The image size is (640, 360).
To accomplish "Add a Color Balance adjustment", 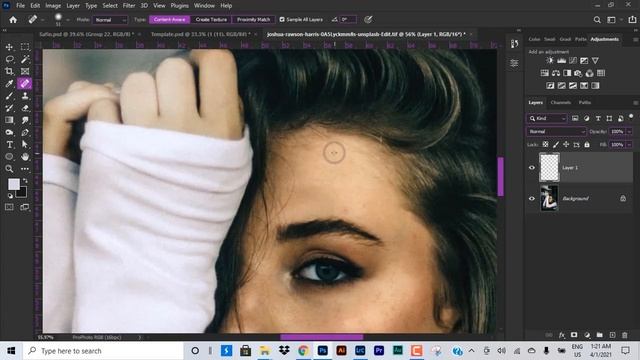I will tap(556, 73).
